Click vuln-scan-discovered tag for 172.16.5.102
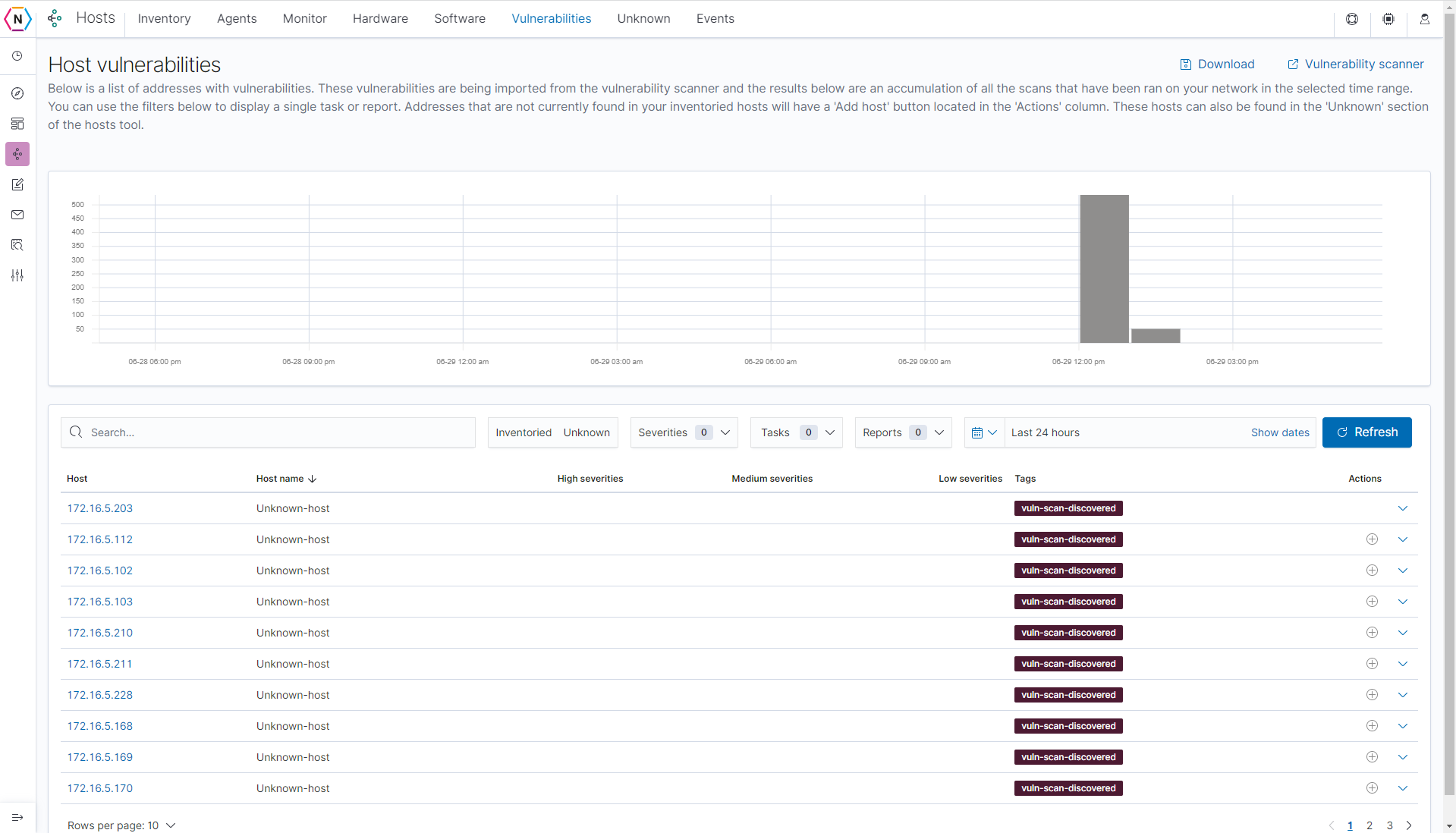Screen dimensions: 1456x833 [x=1068, y=571]
